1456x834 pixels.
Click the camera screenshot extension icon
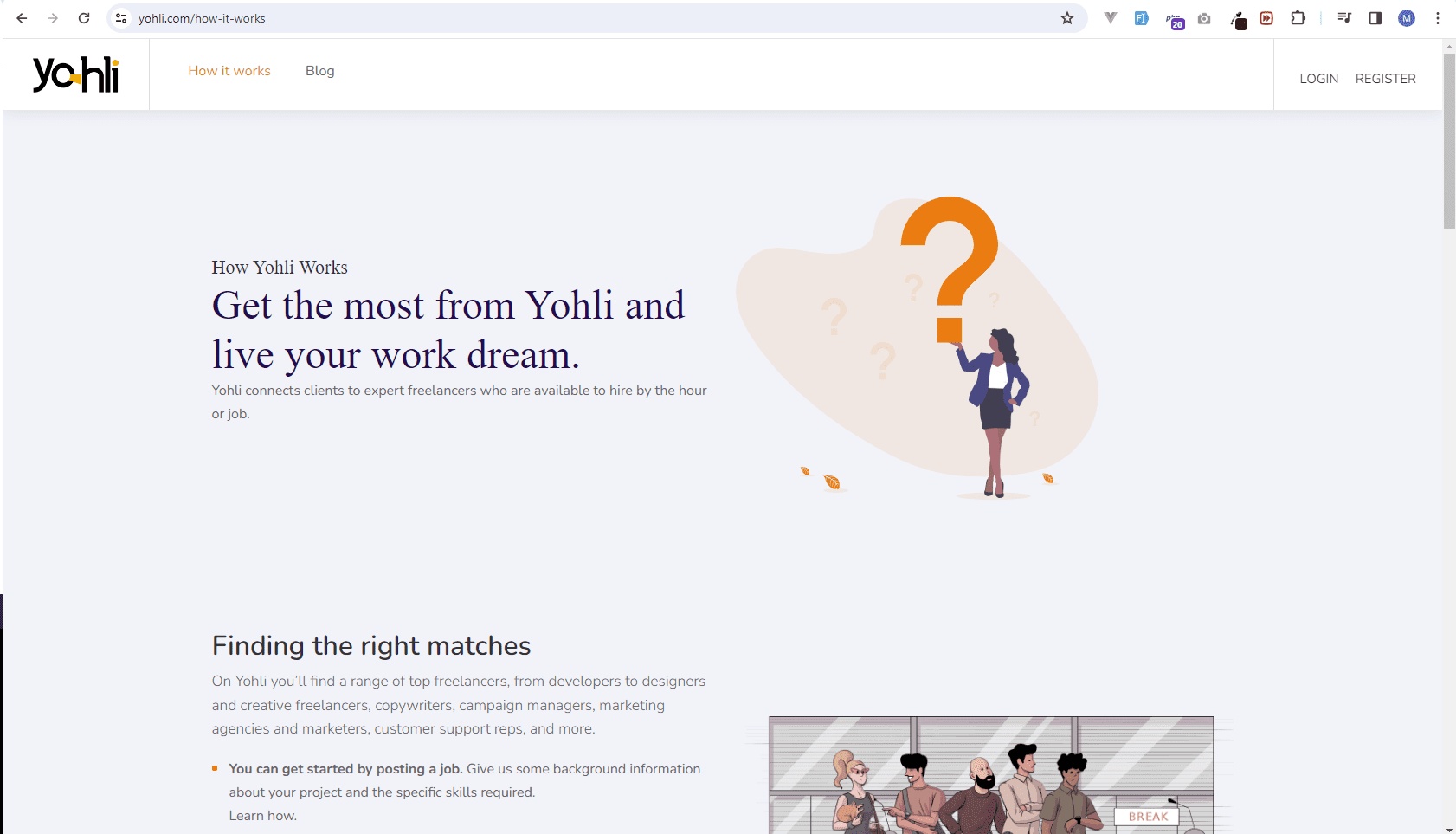coord(1204,18)
